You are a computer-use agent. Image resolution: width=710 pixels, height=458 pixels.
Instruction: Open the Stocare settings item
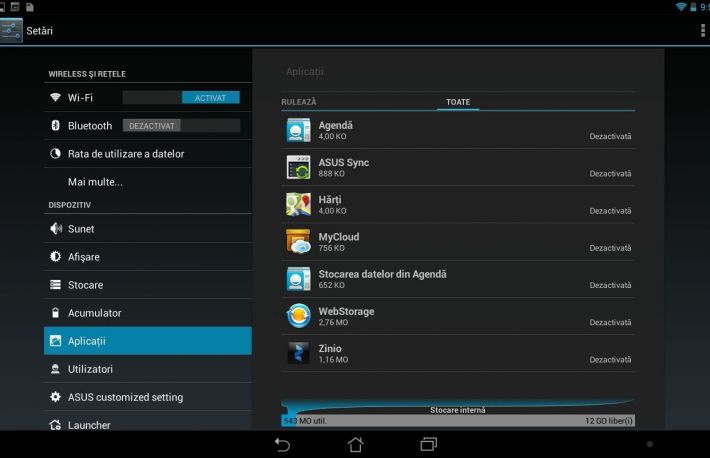pos(85,285)
